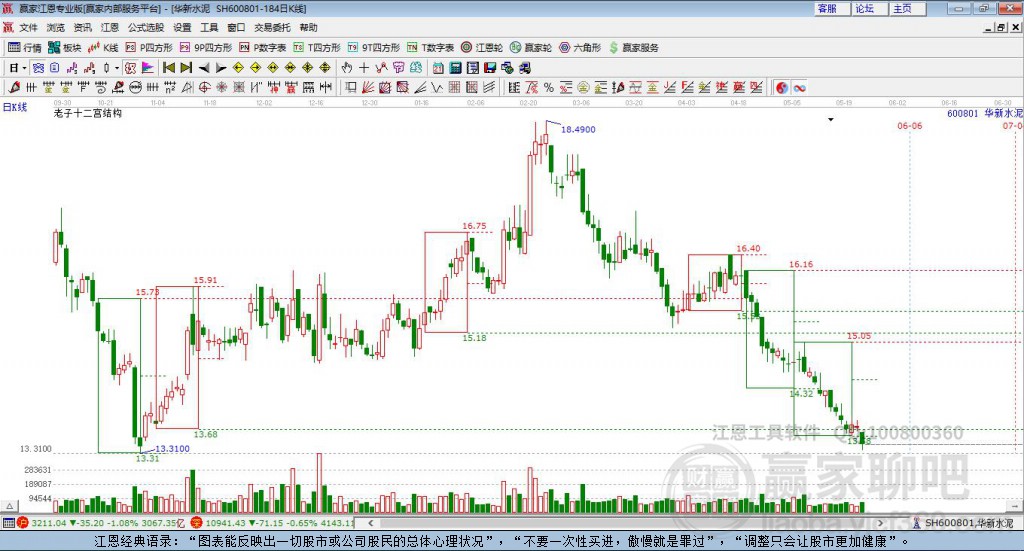Open the 交易委托 menu
Viewport: 1024px width, 551px height.
click(x=272, y=27)
